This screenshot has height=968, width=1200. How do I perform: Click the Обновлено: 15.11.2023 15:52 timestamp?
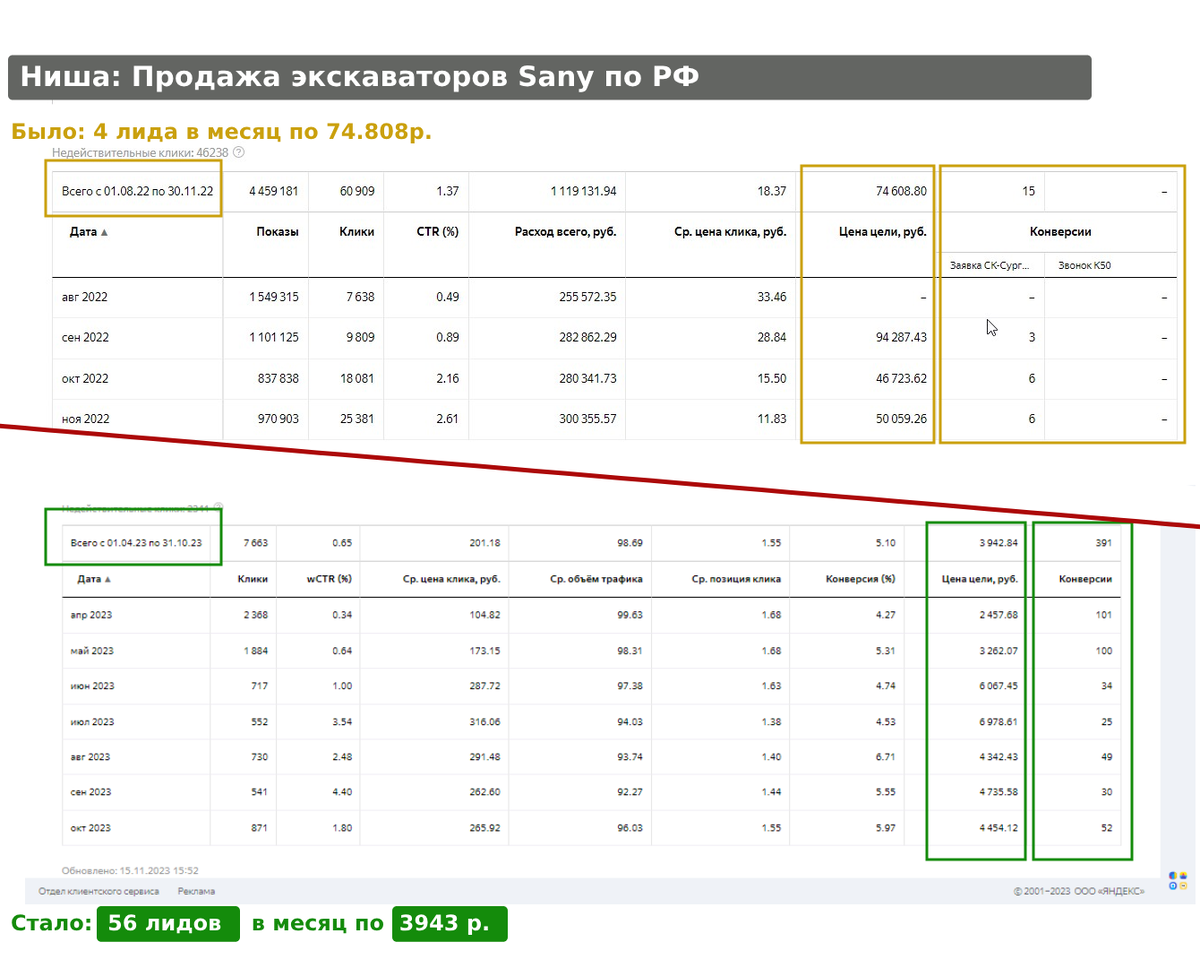[x=130, y=871]
